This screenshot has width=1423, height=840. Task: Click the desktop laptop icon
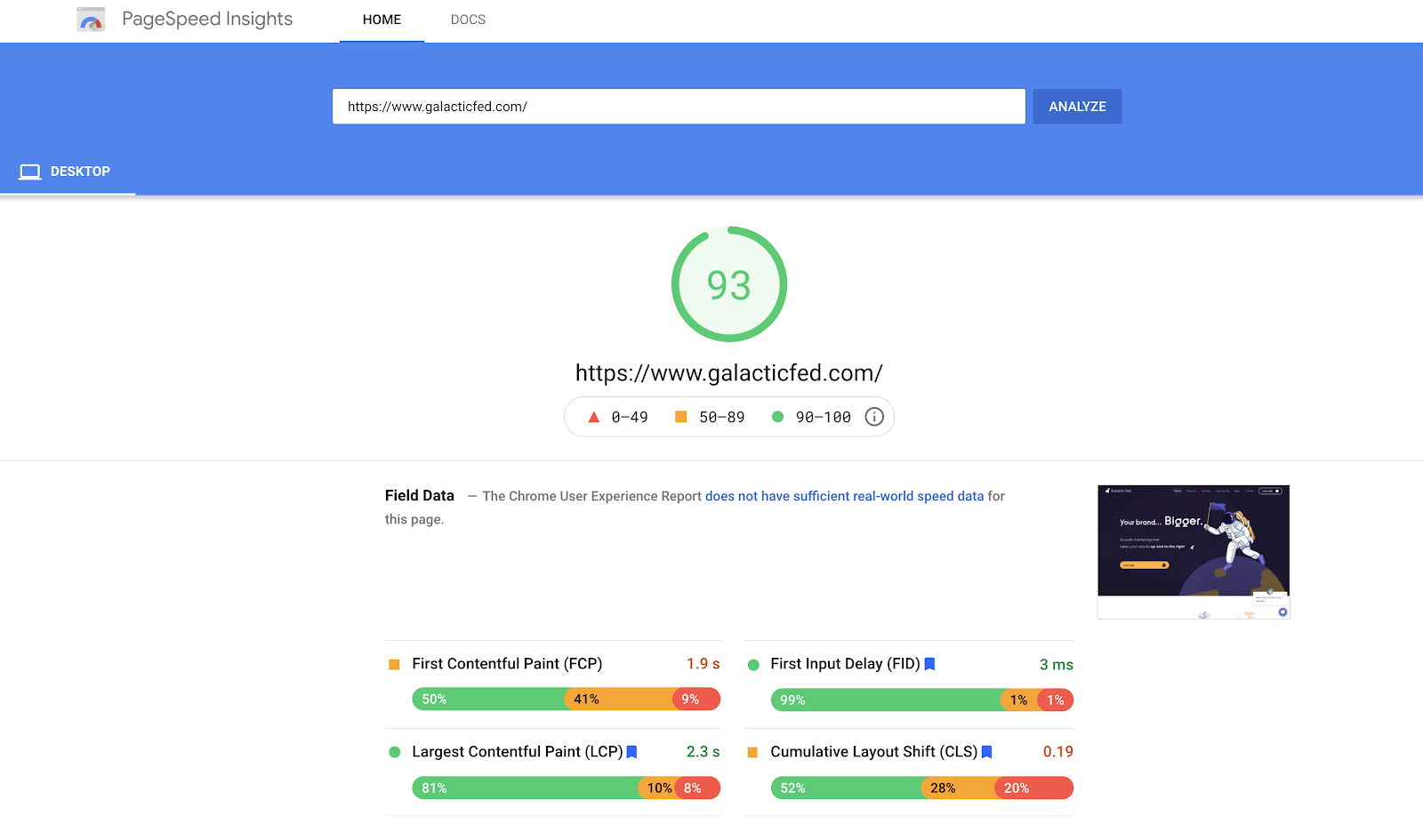(30, 172)
